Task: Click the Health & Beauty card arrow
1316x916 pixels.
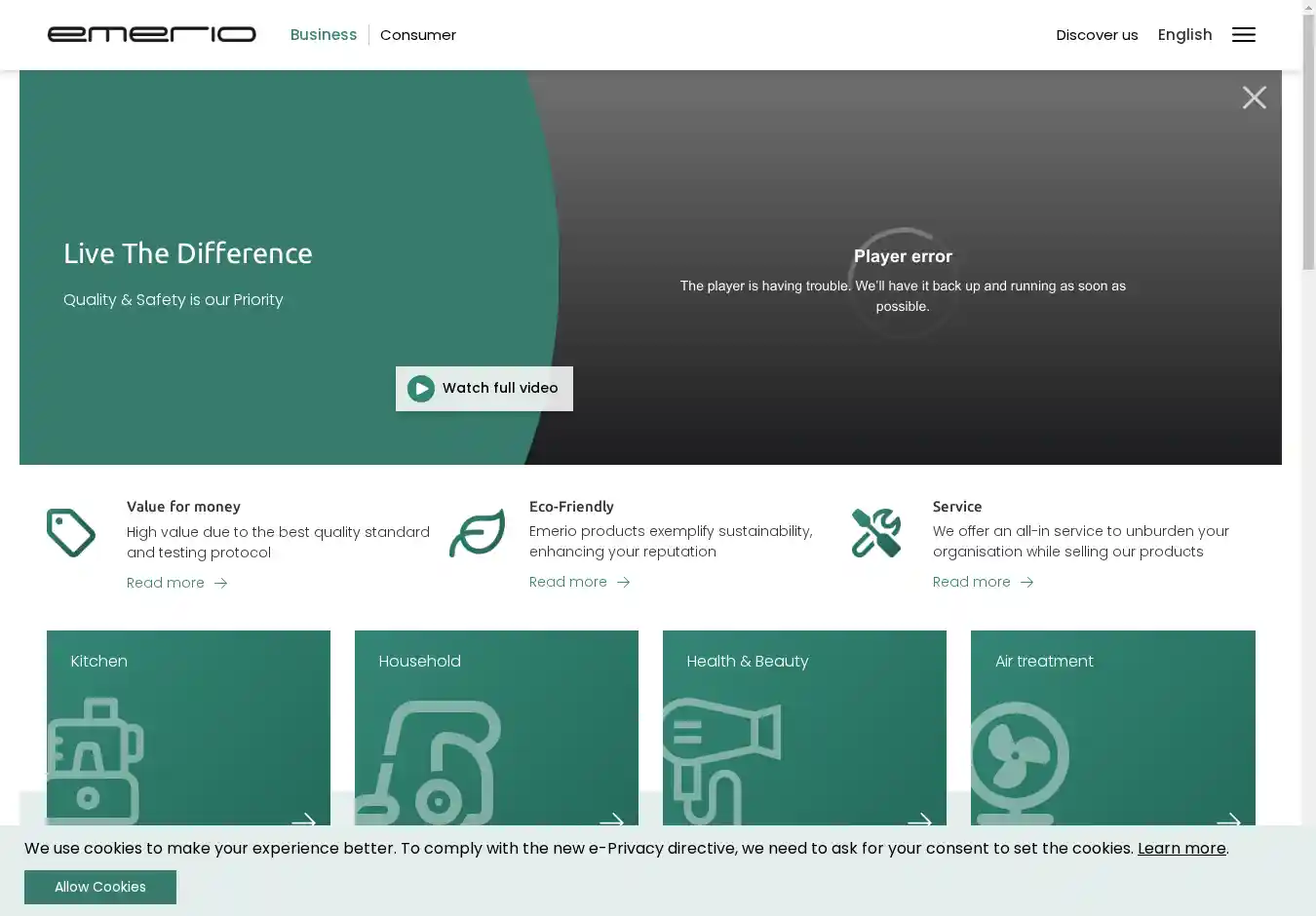Action: pyautogui.click(x=919, y=820)
